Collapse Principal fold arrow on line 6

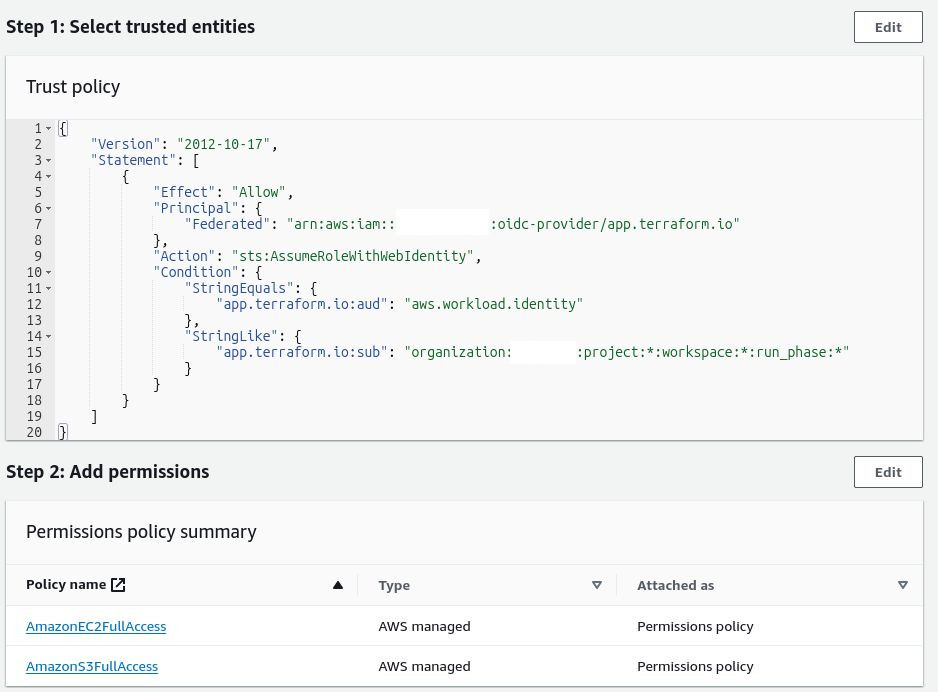(x=48, y=208)
